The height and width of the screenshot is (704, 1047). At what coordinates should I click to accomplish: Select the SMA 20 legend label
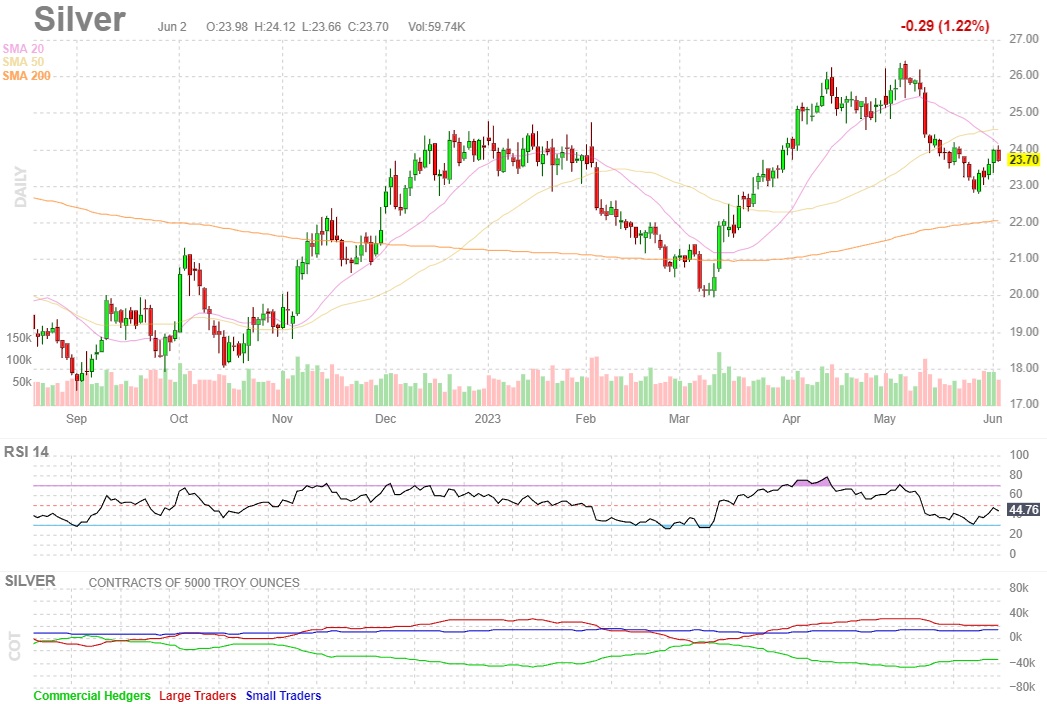pos(23,49)
